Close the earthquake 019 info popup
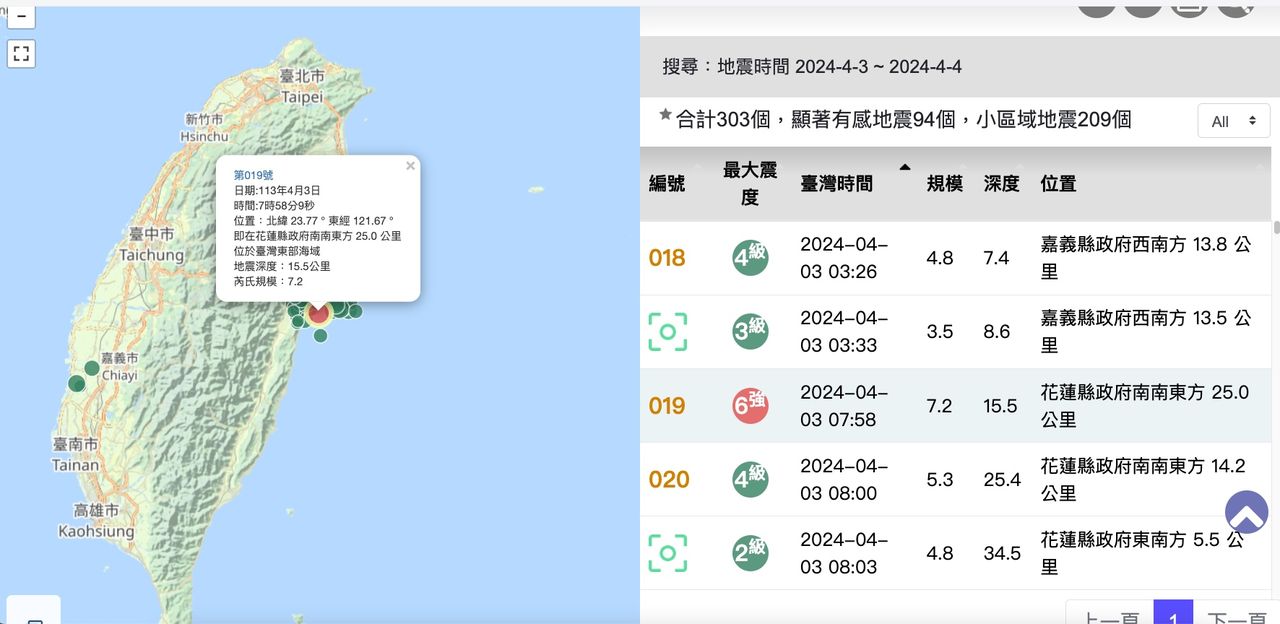 [410, 166]
